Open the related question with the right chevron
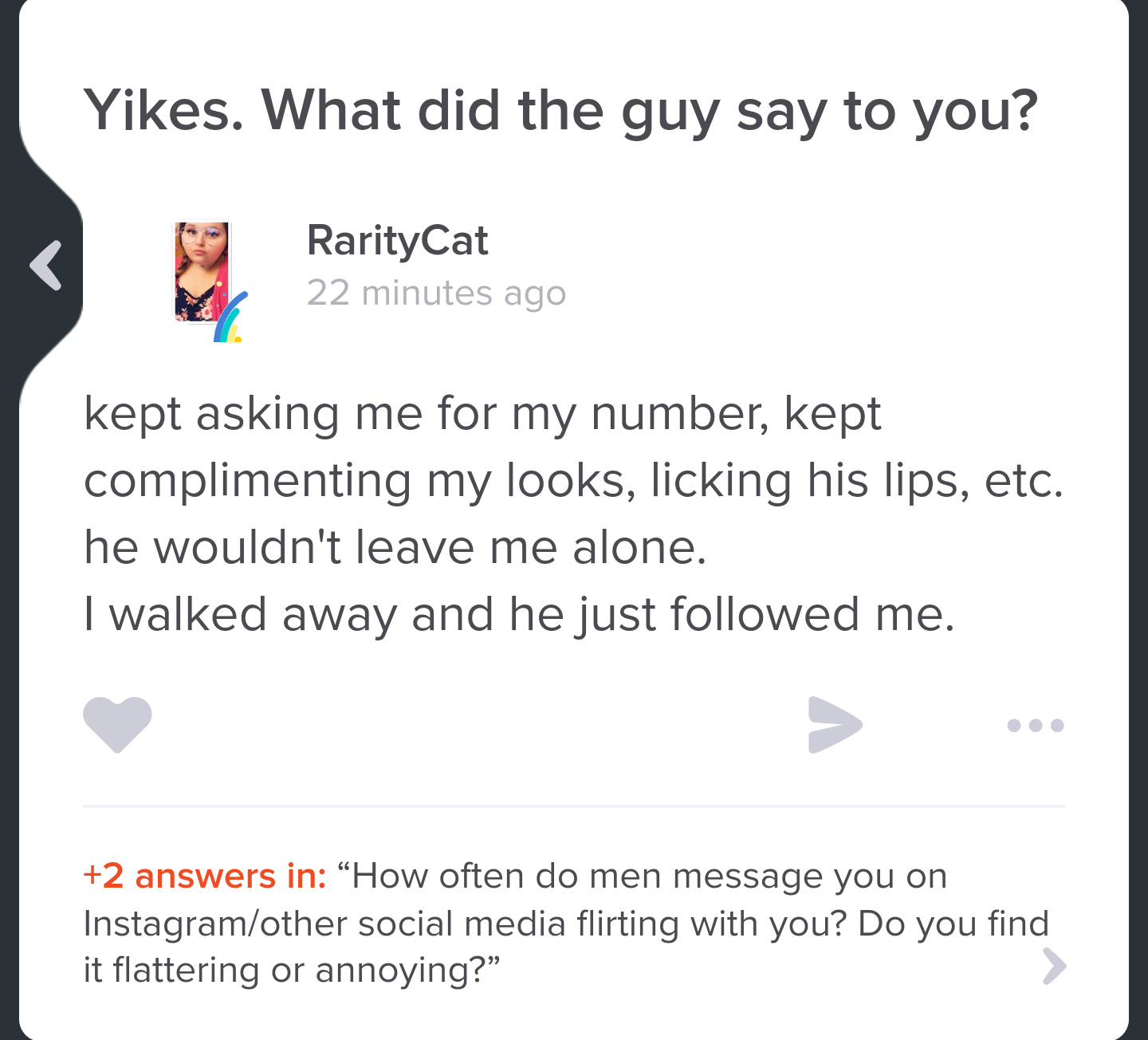Screen dimensions: 1148x1040 (x=1054, y=966)
